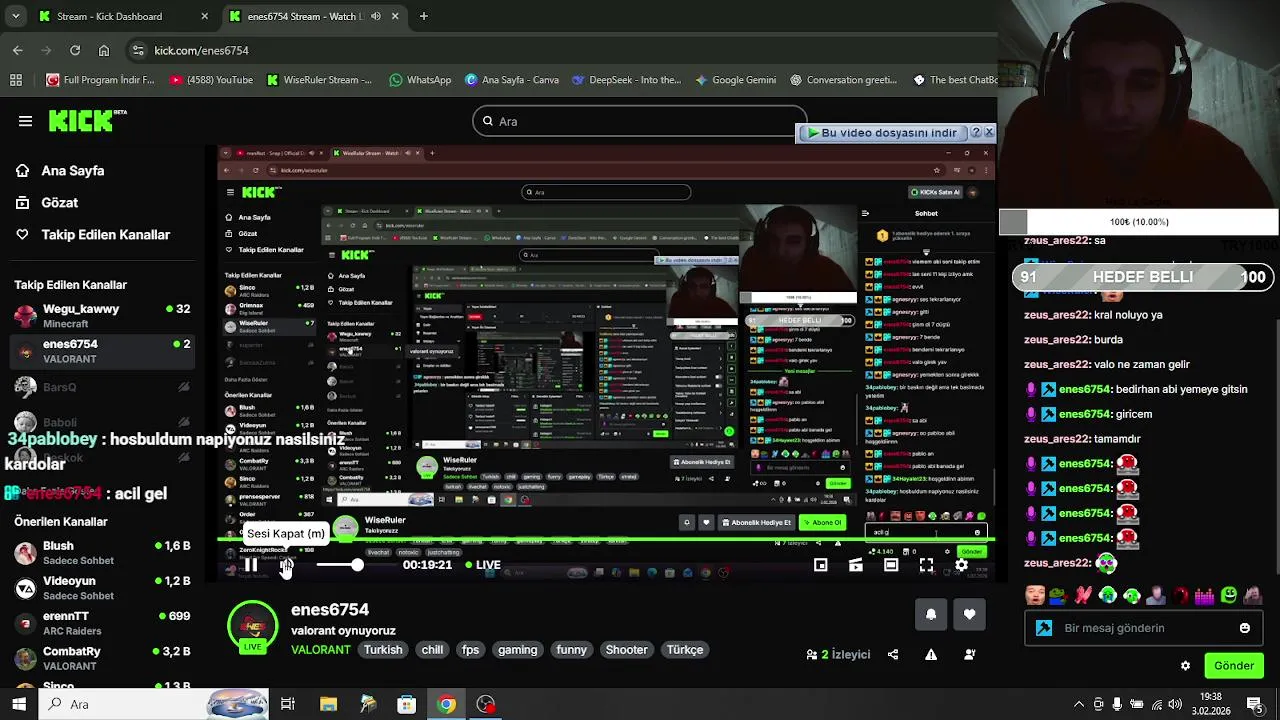
Task: Open Gözat in the sidebar
Action: tap(47, 203)
